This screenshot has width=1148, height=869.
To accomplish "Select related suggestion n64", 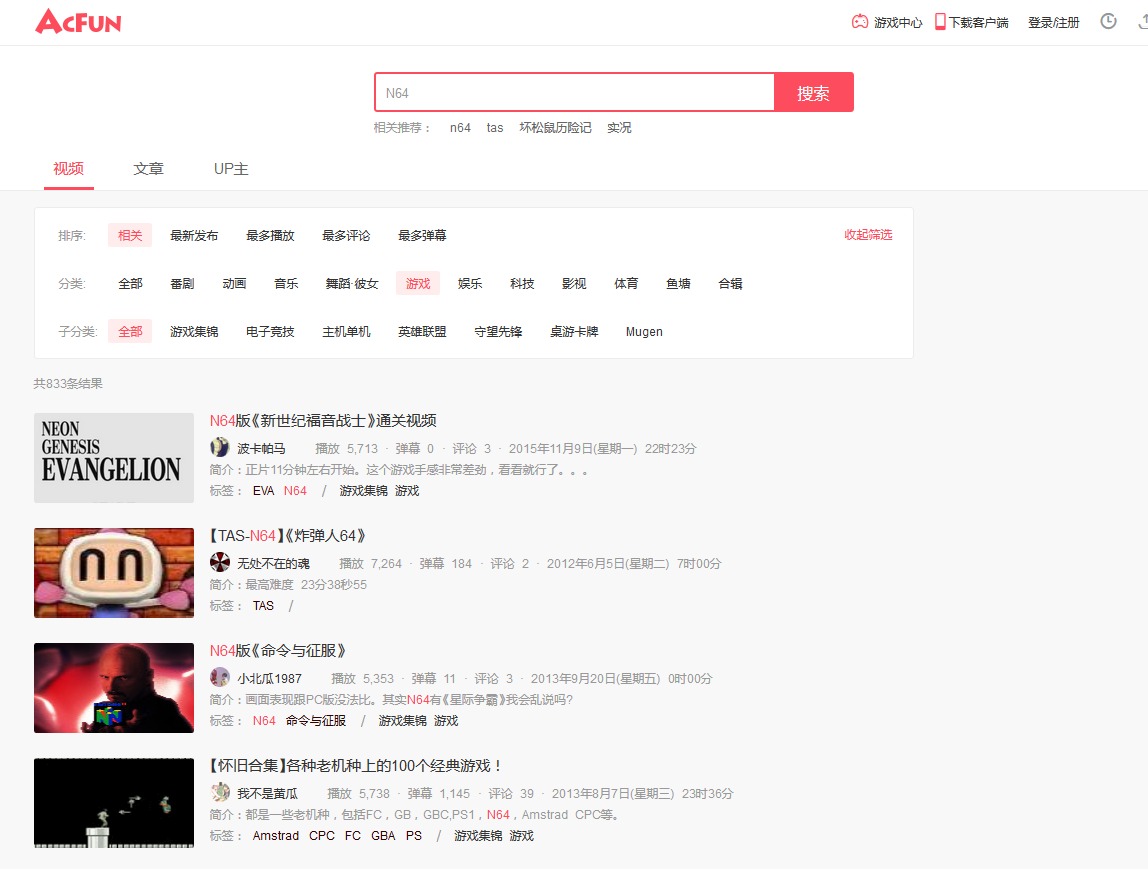I will pos(460,128).
